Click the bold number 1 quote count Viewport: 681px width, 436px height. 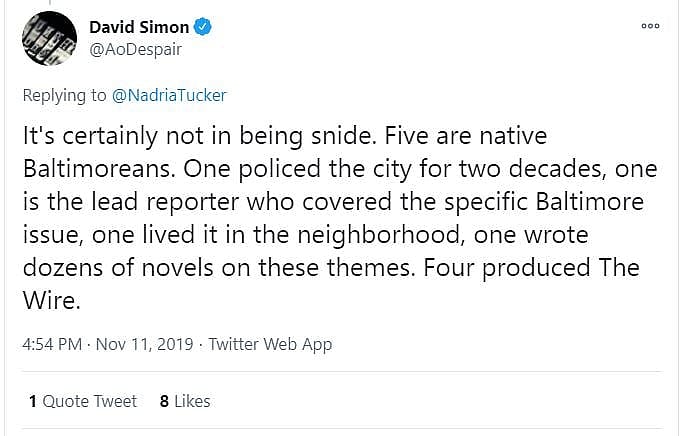pos(33,400)
